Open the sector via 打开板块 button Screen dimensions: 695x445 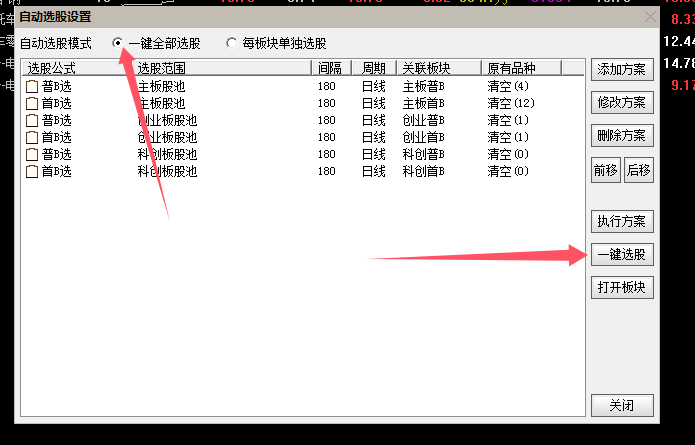(622, 287)
